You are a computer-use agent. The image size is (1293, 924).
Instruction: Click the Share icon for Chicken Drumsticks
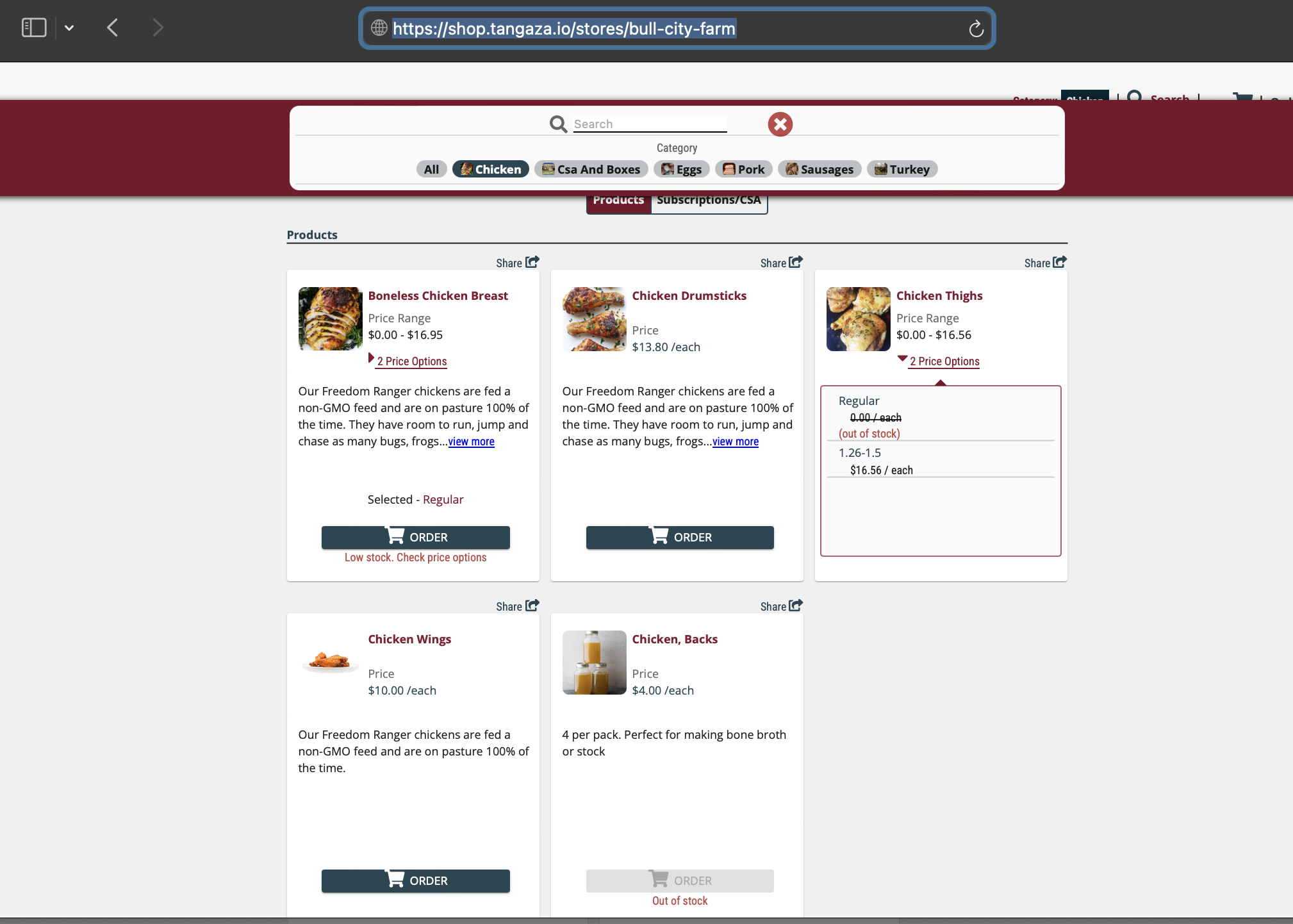point(796,262)
